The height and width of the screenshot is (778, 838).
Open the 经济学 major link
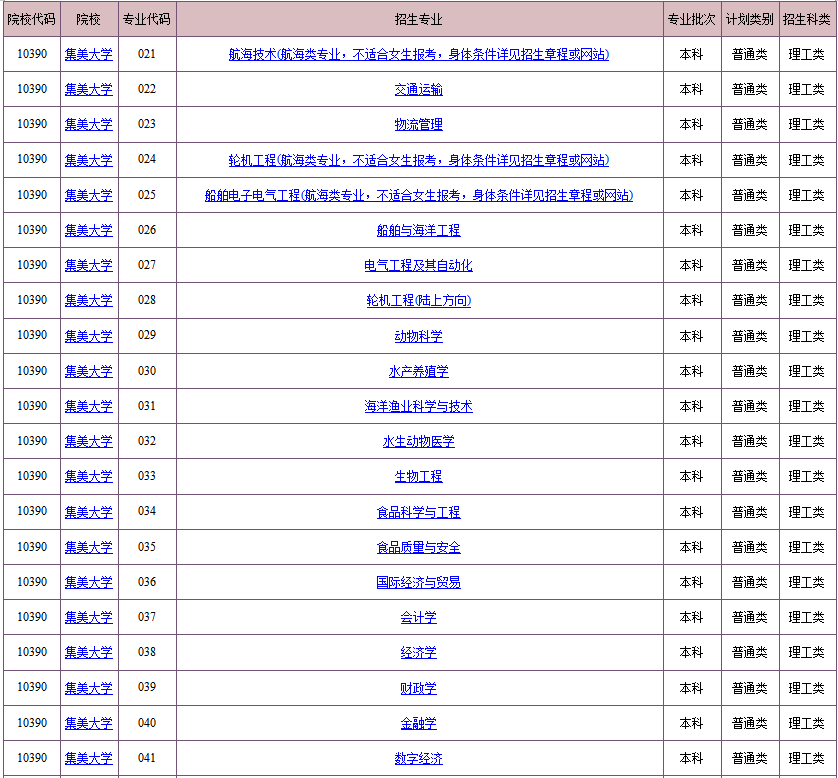coord(418,652)
